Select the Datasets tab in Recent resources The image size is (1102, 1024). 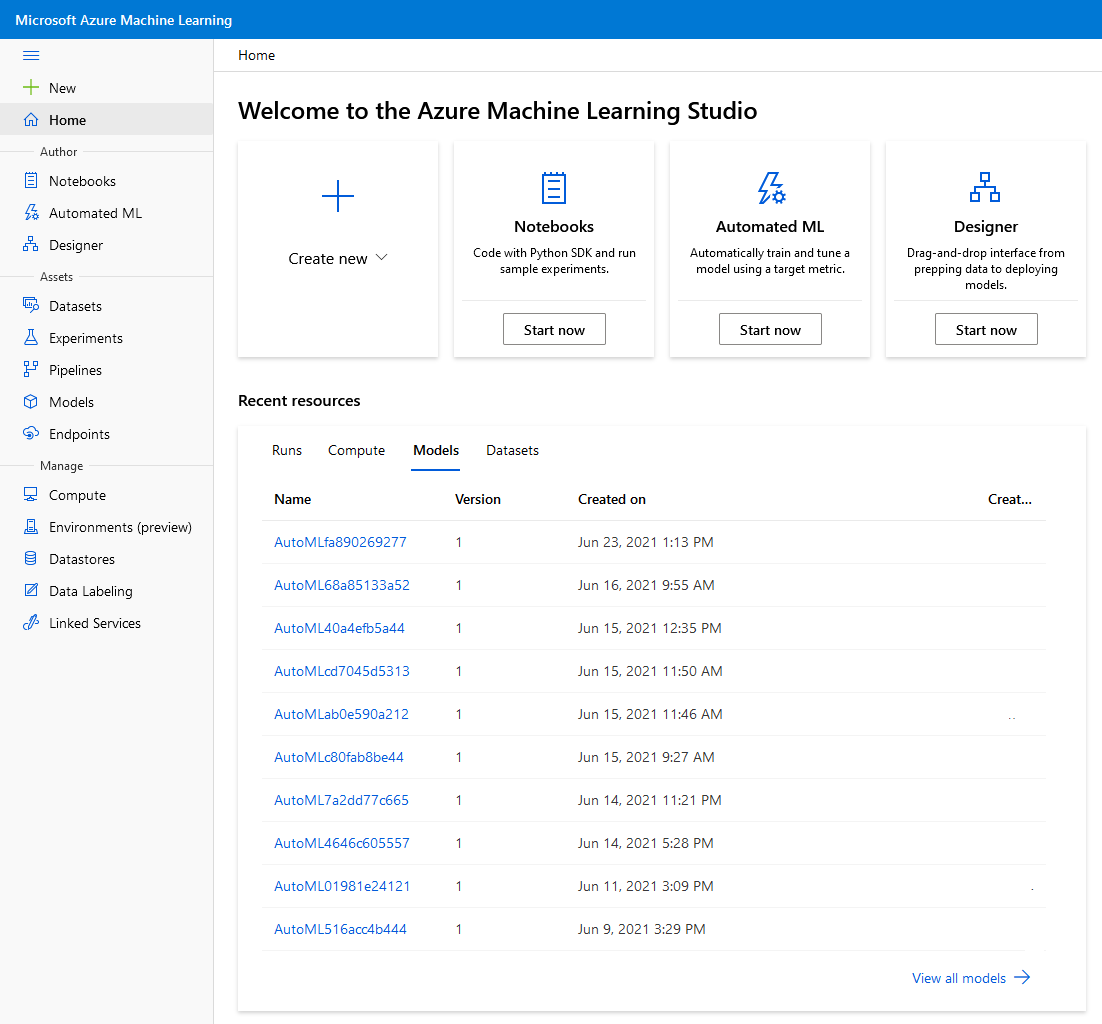tap(512, 451)
